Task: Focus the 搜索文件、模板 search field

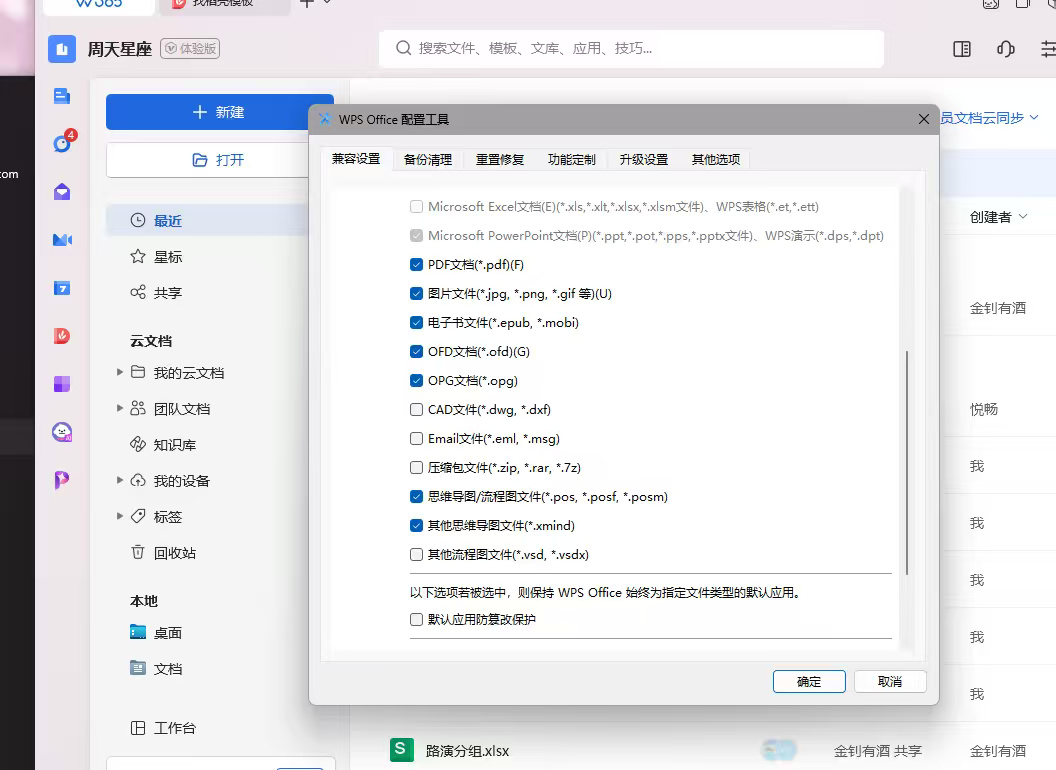Action: coord(631,49)
